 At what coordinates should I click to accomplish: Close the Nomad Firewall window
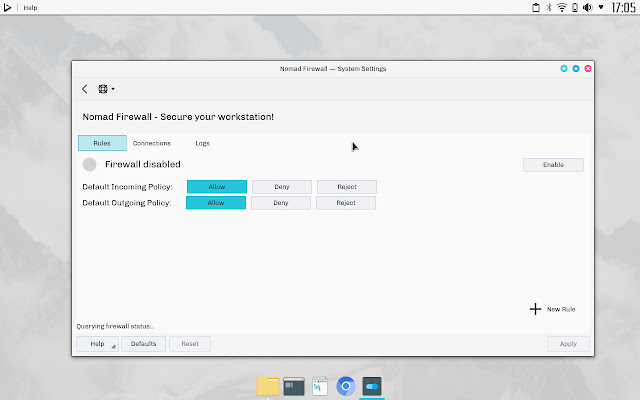[588, 69]
